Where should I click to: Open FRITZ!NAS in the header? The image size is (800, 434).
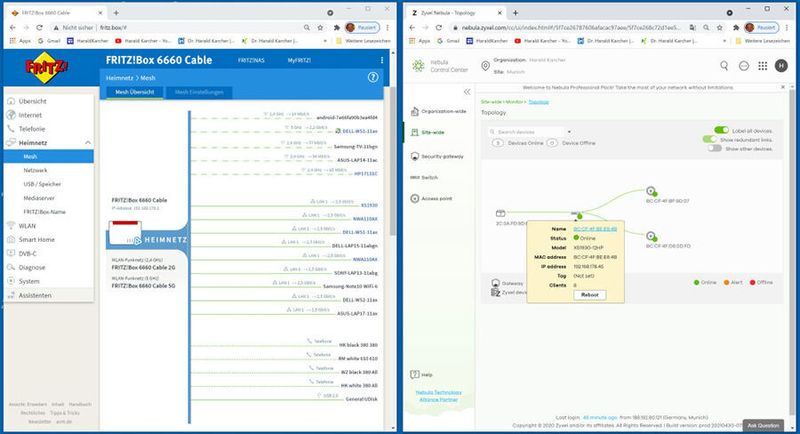(251, 60)
